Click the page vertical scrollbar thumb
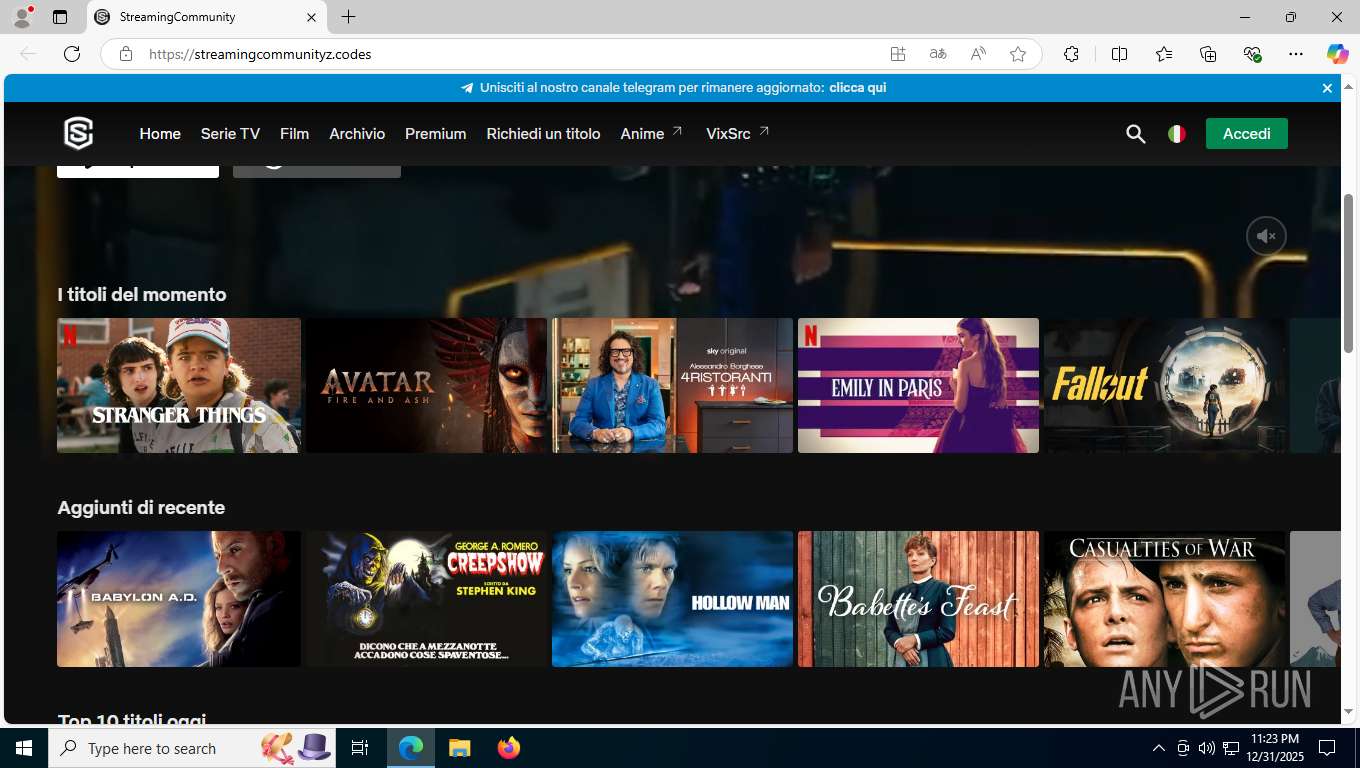Image resolution: width=1360 pixels, height=768 pixels. [x=1348, y=273]
